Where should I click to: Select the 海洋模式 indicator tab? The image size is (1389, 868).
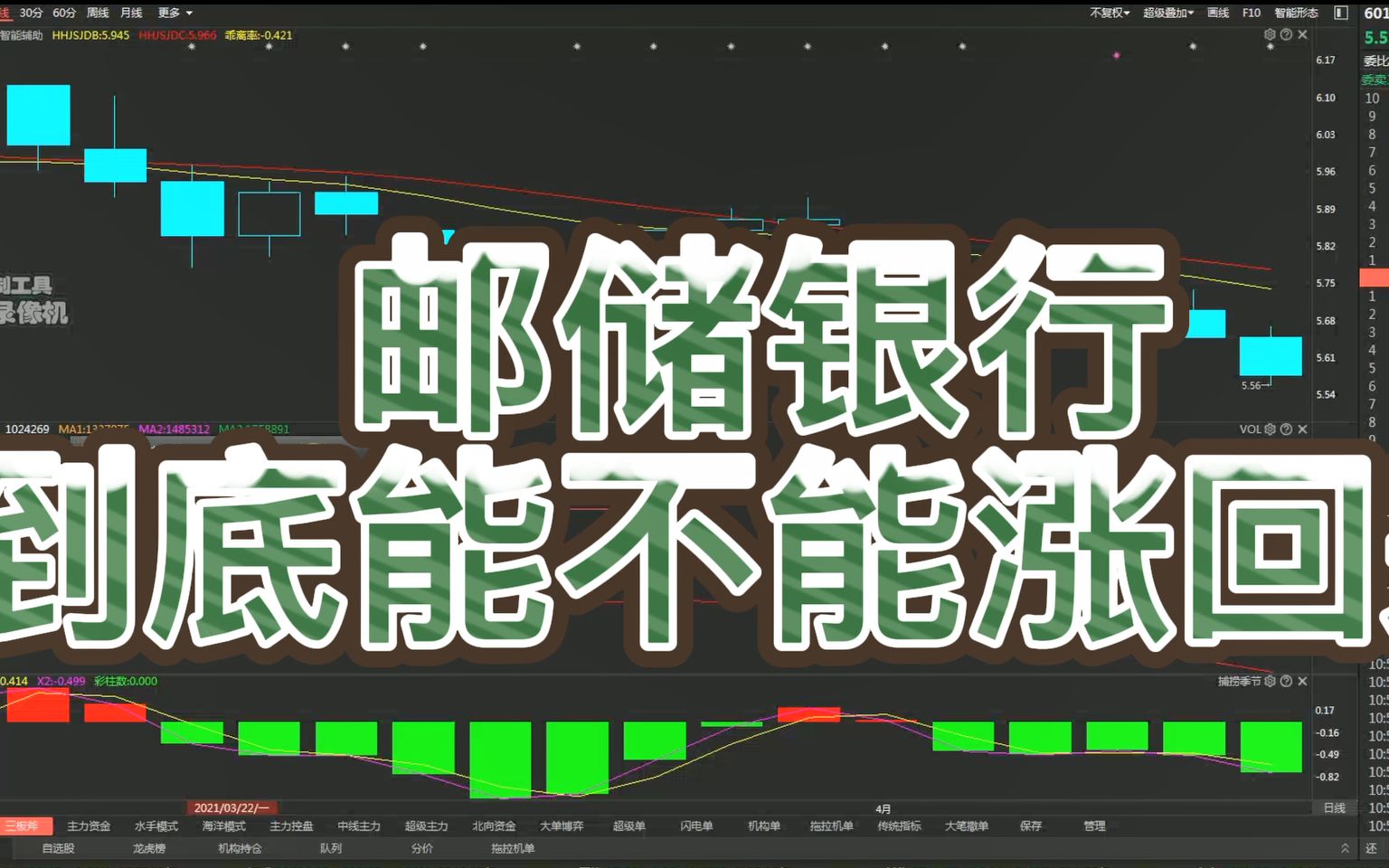tap(223, 826)
